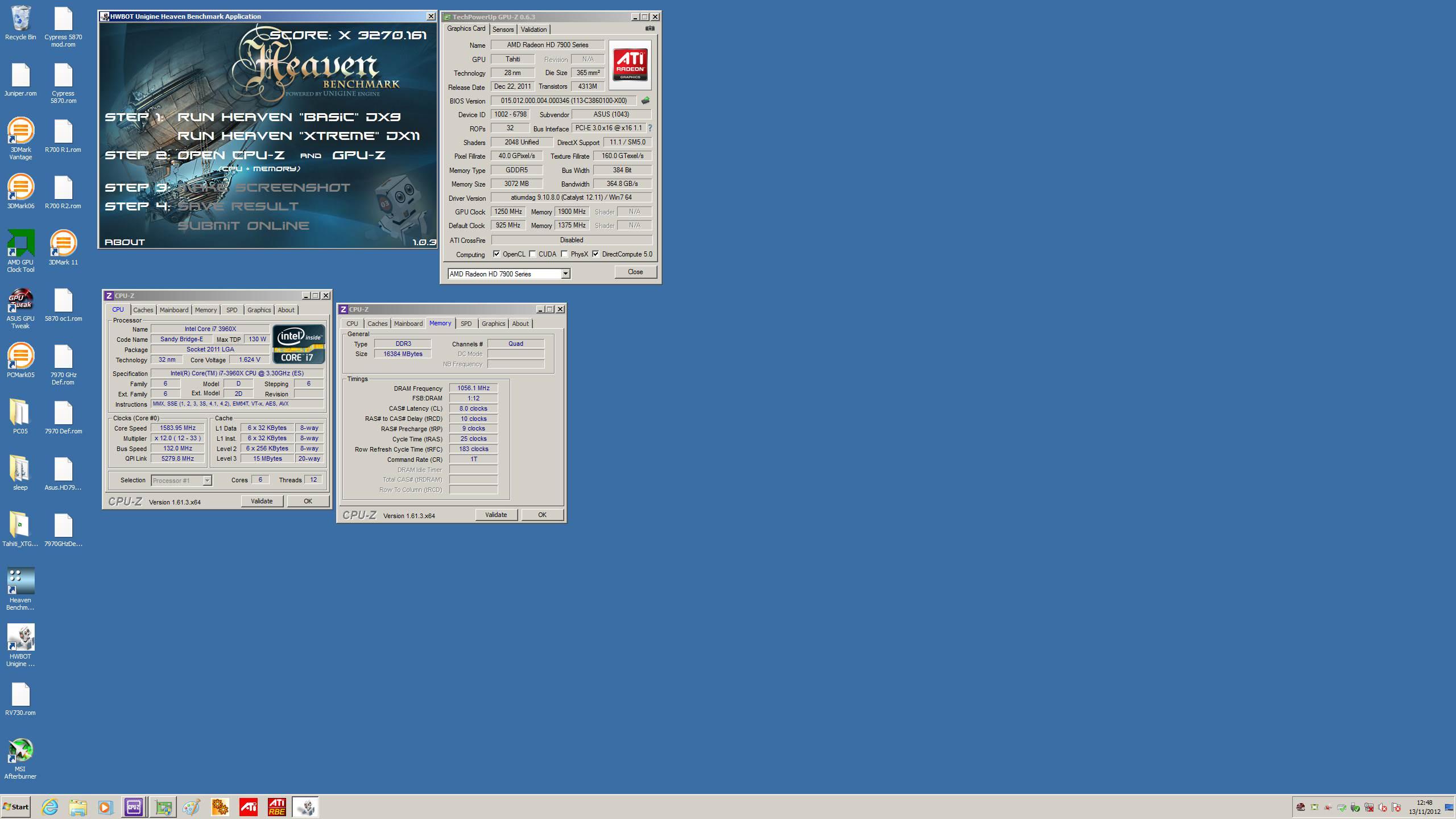
Task: Click Bus Interface question mark in GPU-Z
Action: (650, 128)
